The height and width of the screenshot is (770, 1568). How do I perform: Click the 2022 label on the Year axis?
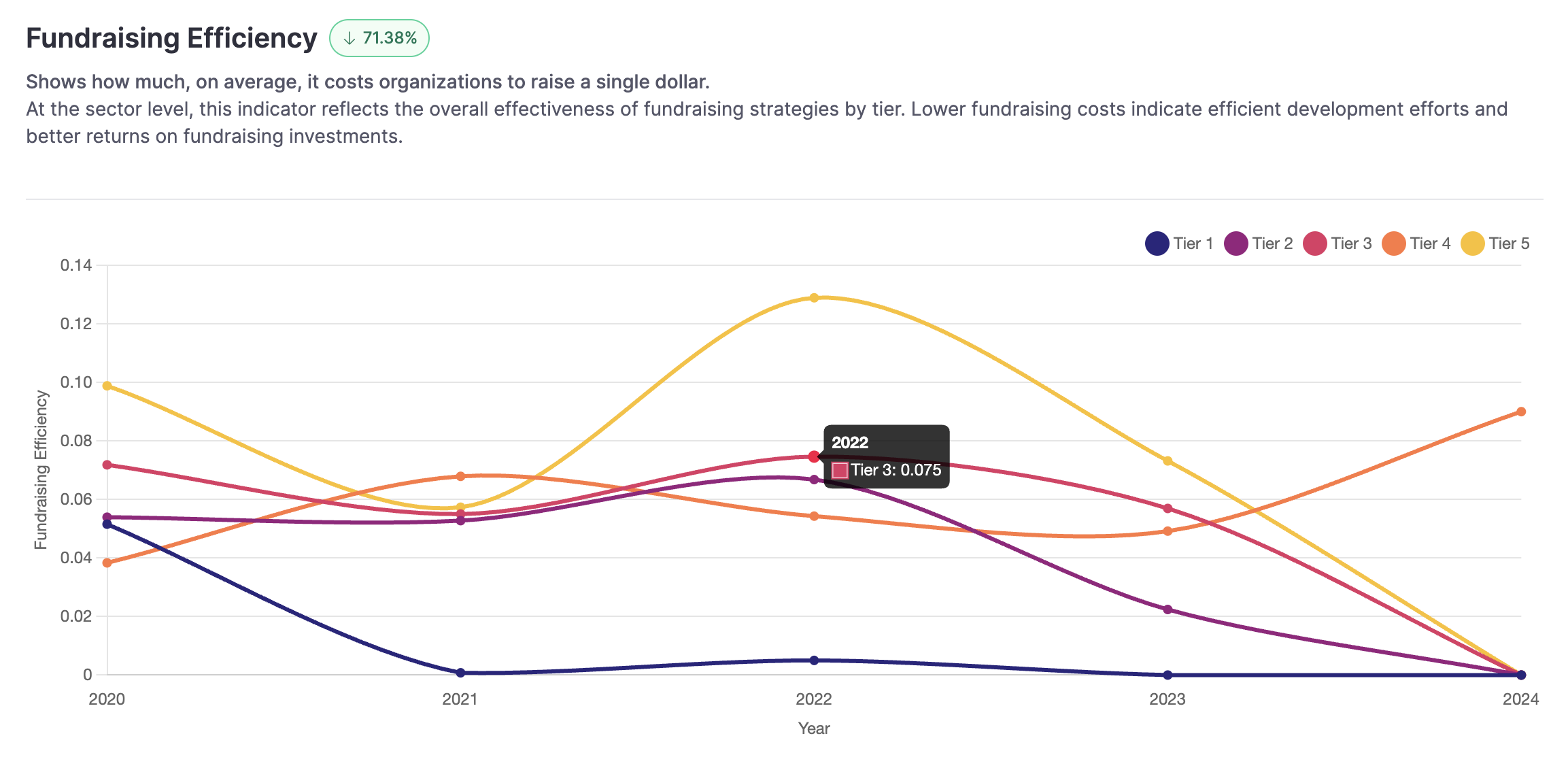814,699
